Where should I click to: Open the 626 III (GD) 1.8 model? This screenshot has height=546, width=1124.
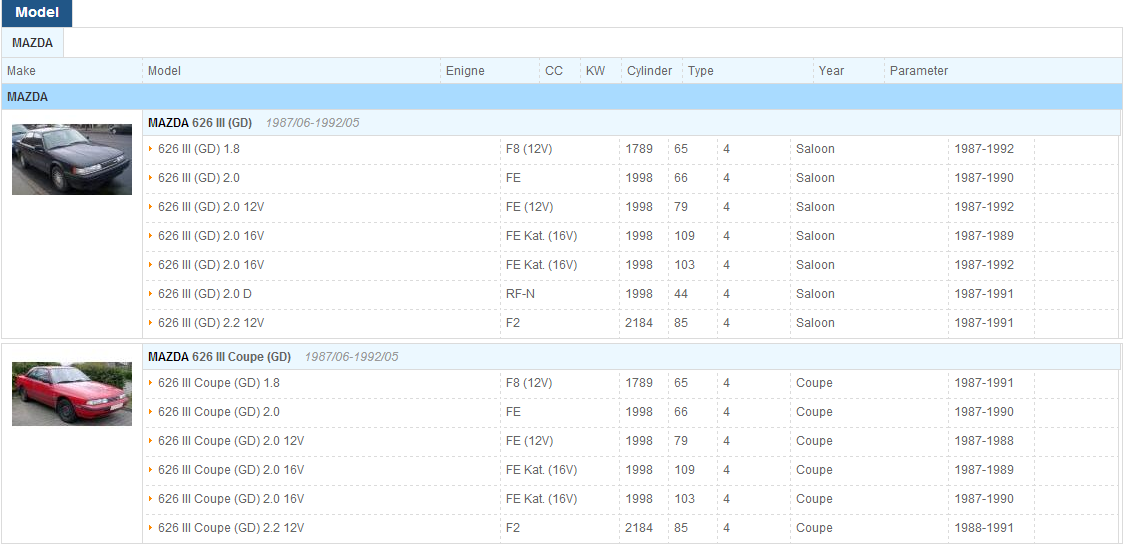tap(200, 149)
